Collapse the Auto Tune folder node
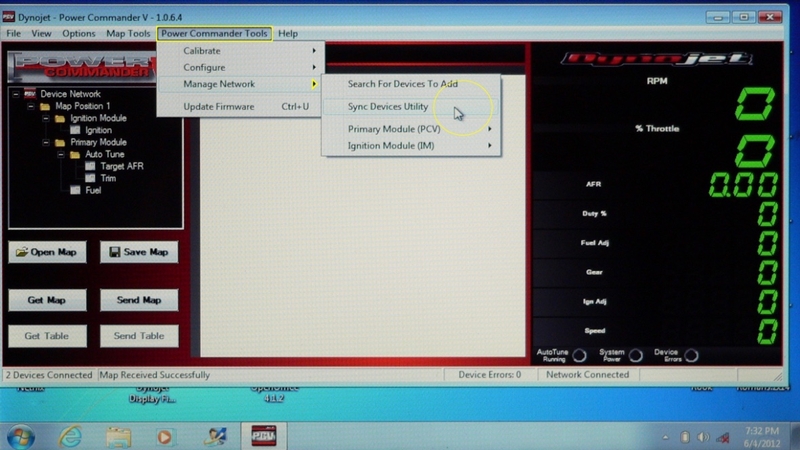This screenshot has height=450, width=800. [61, 155]
